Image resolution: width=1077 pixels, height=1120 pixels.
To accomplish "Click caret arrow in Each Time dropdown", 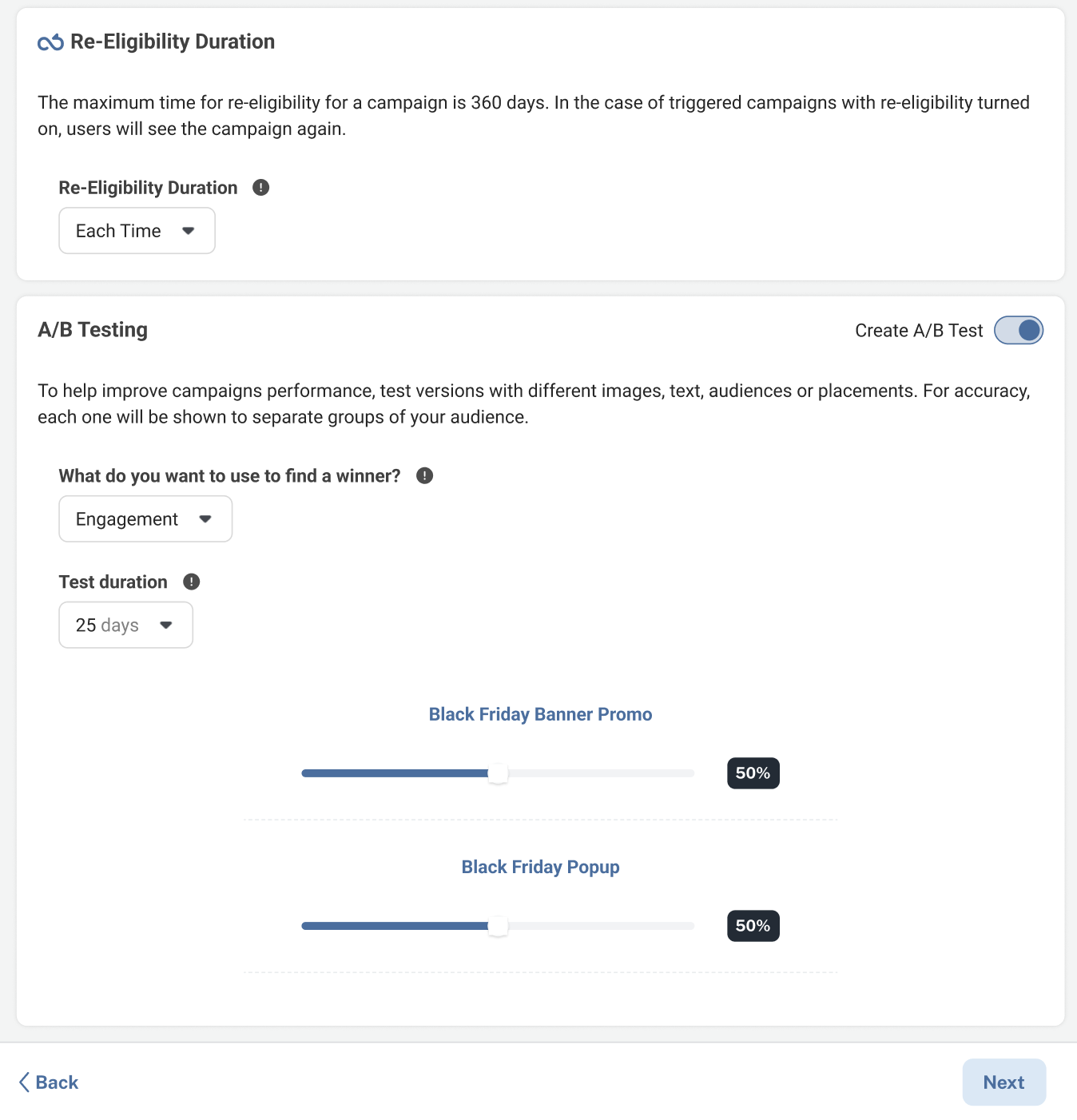I will click(x=189, y=231).
